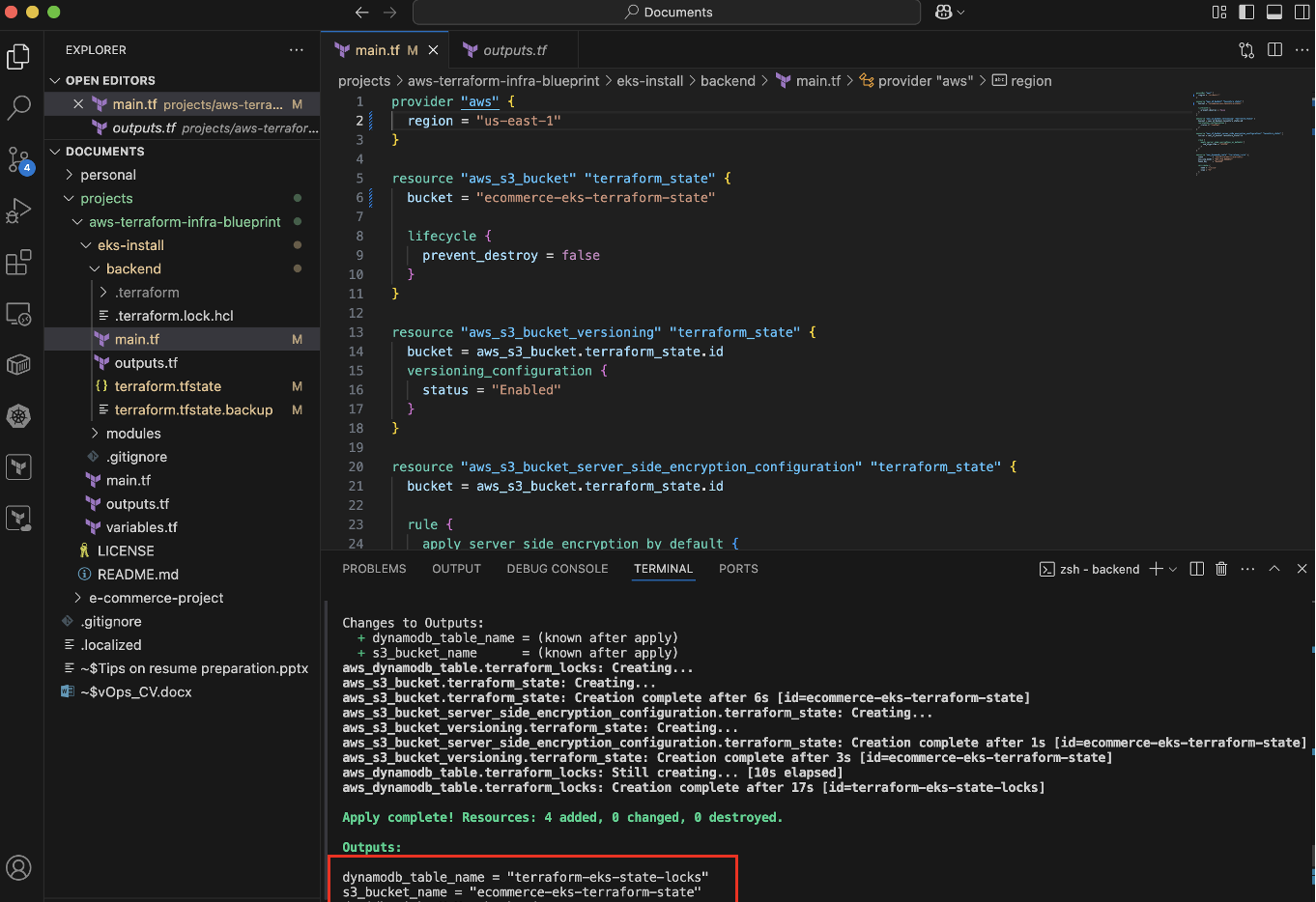This screenshot has width=1316, height=902.
Task: Kill terminal using trash icon
Action: [x=1221, y=569]
